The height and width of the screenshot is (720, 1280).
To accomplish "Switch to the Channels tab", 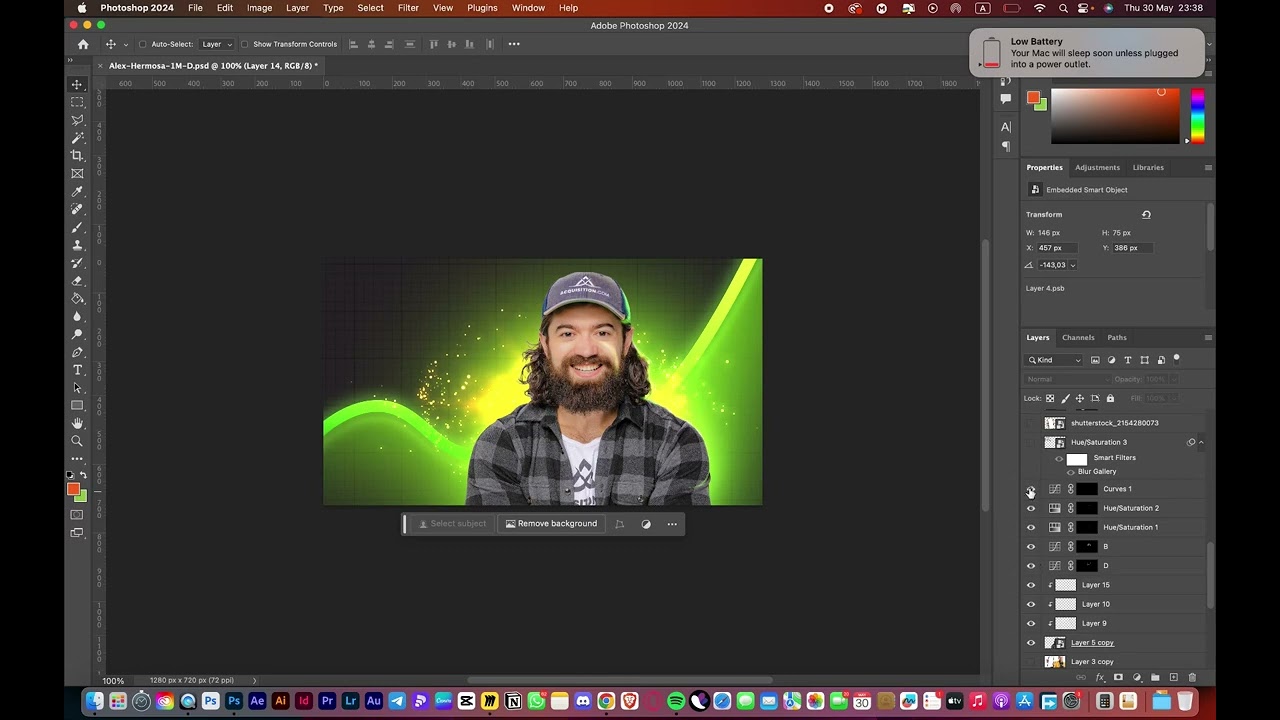I will (1078, 337).
